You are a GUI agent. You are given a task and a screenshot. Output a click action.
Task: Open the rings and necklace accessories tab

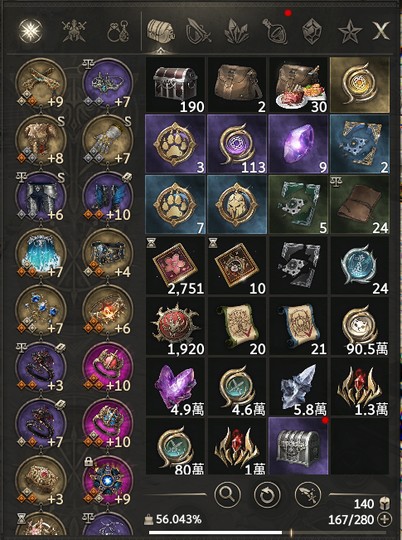tap(118, 32)
